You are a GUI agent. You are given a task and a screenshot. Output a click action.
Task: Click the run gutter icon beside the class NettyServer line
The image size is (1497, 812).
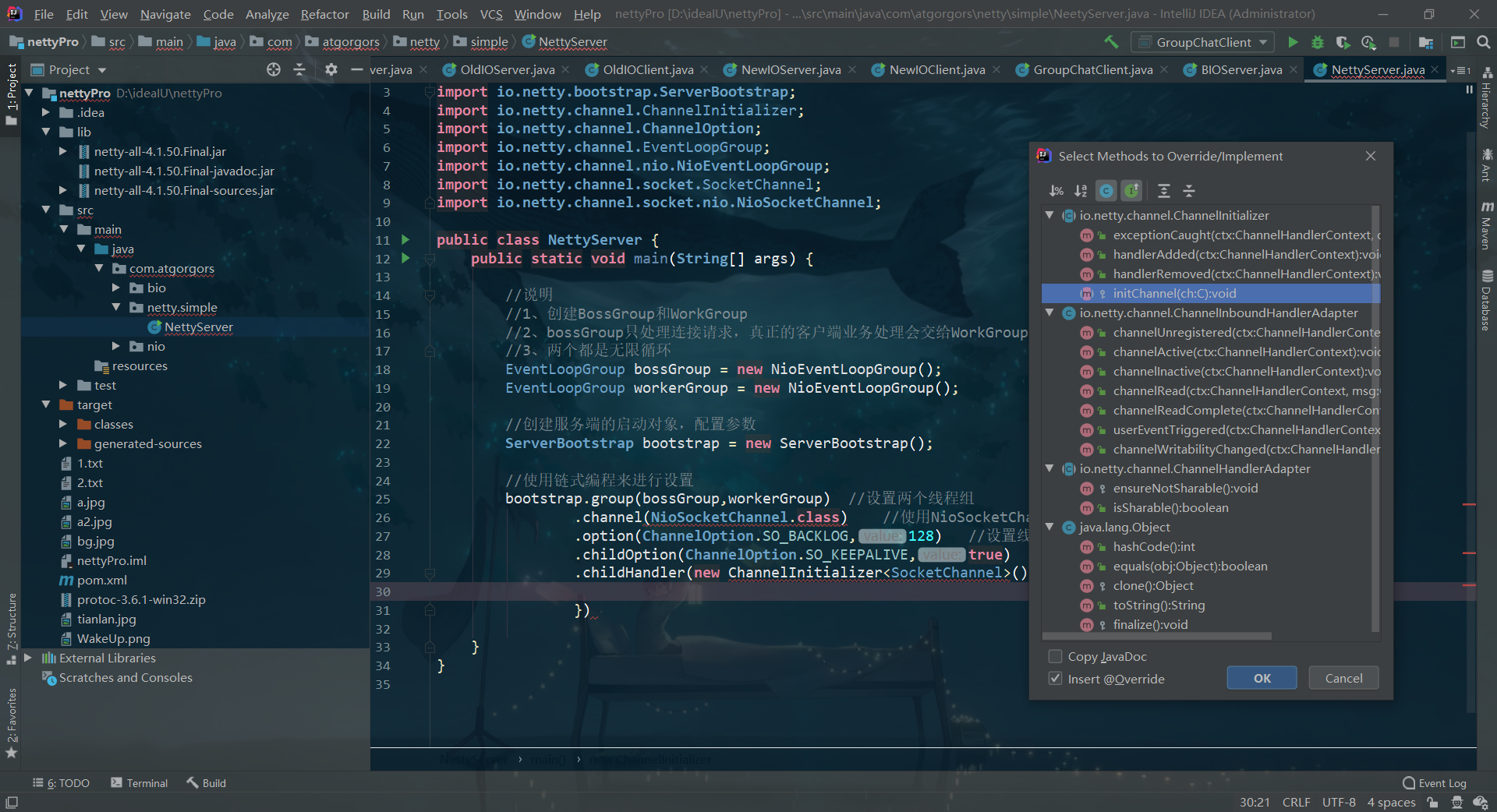click(x=405, y=239)
